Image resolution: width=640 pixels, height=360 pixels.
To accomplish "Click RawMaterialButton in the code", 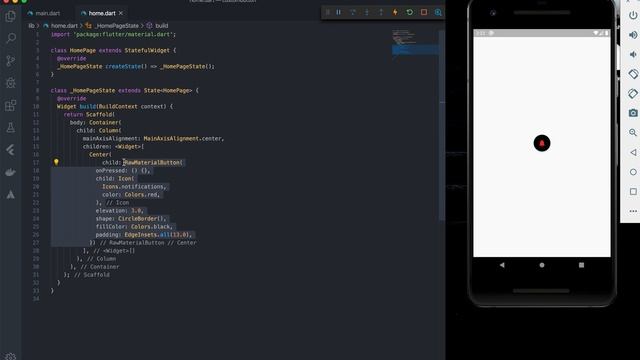I will (152, 162).
